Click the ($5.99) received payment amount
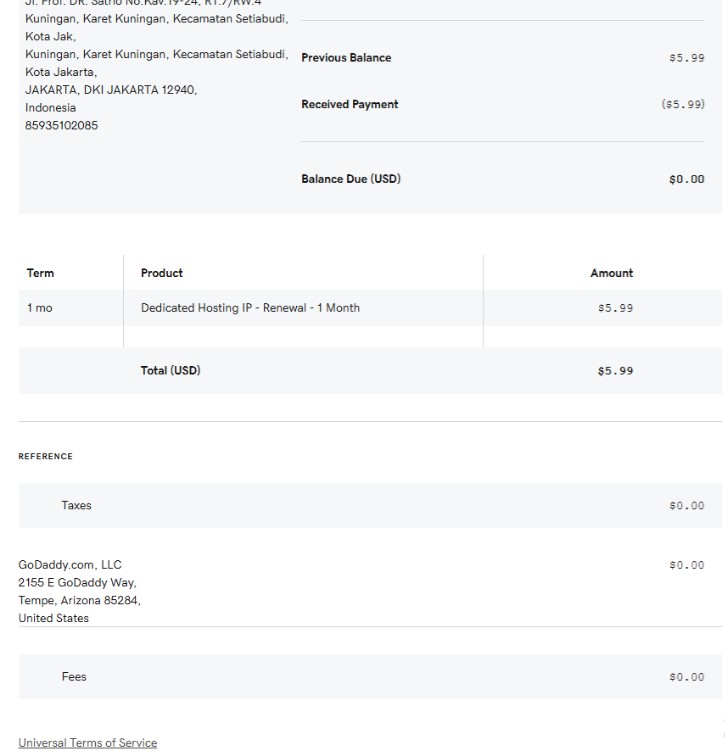Image resolution: width=725 pixels, height=751 pixels. tap(683, 105)
